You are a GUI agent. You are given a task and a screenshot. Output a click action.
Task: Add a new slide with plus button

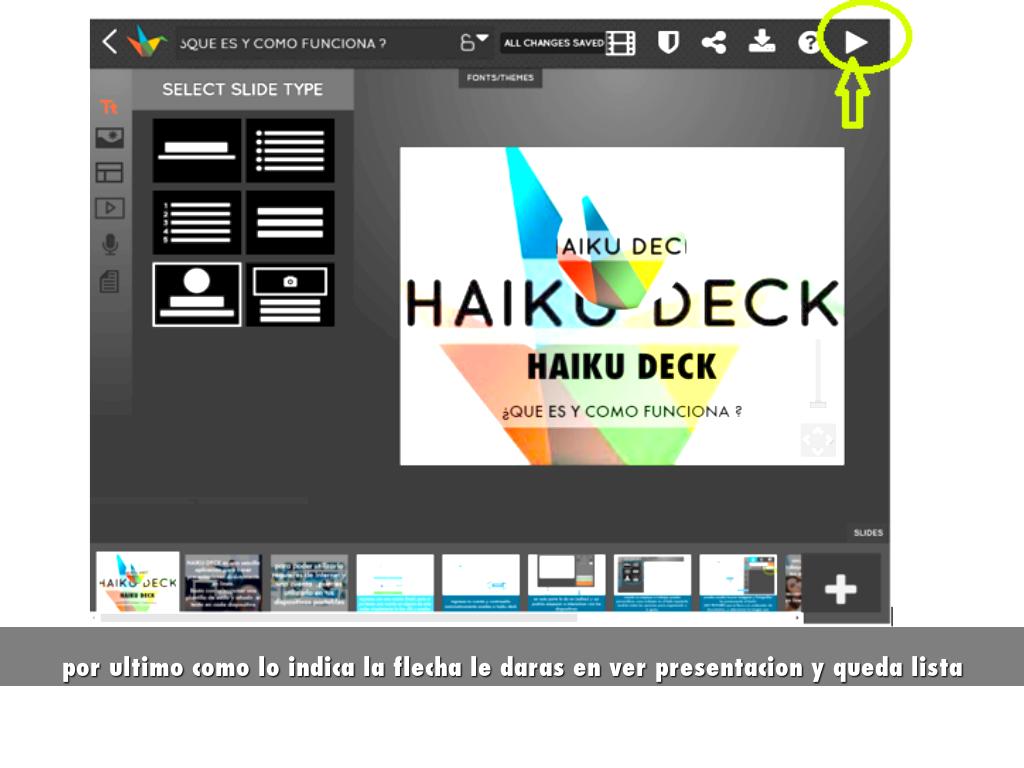(x=840, y=589)
